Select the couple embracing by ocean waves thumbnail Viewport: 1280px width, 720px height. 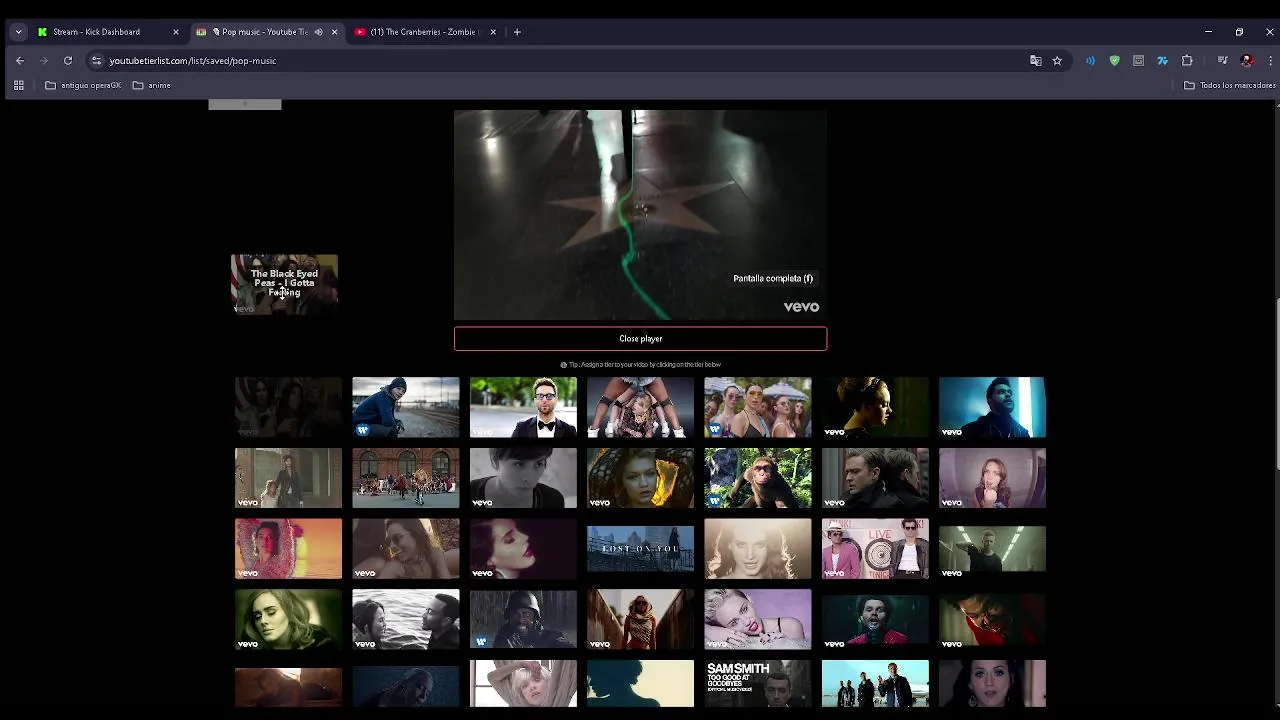(405, 619)
